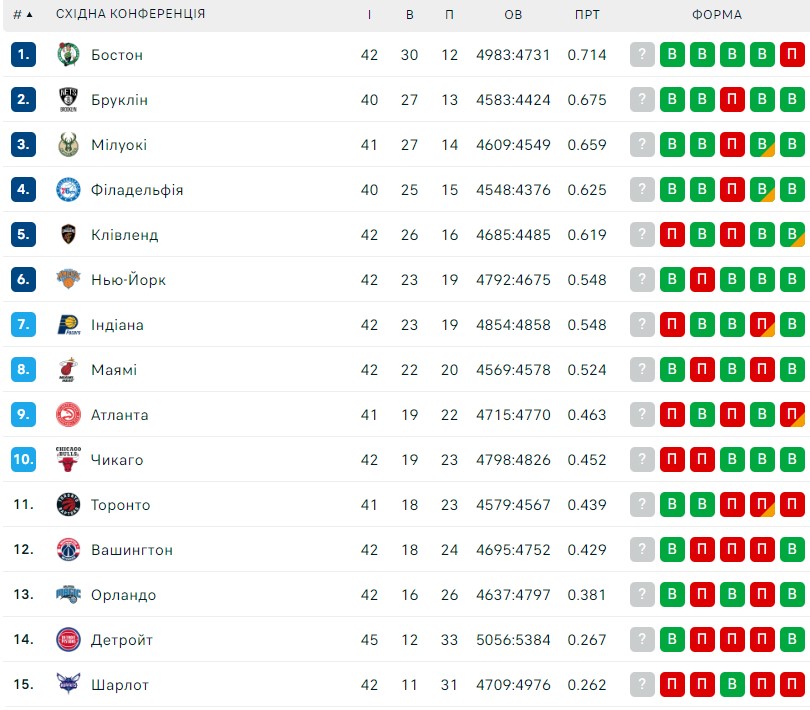Sort table by the # rank column
810x710 pixels.
[x=23, y=14]
